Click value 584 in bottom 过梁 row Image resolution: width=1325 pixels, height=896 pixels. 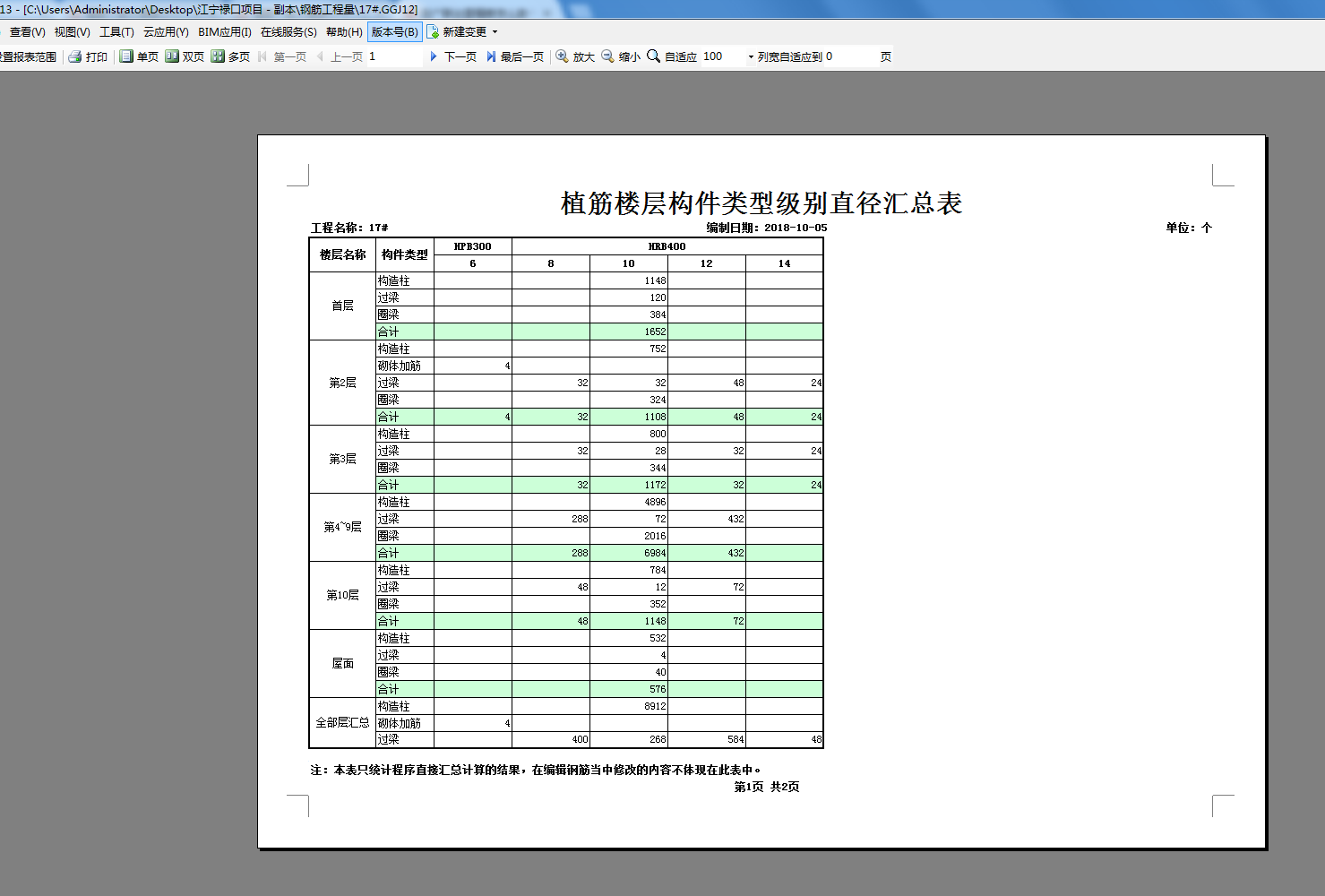pyautogui.click(x=736, y=740)
